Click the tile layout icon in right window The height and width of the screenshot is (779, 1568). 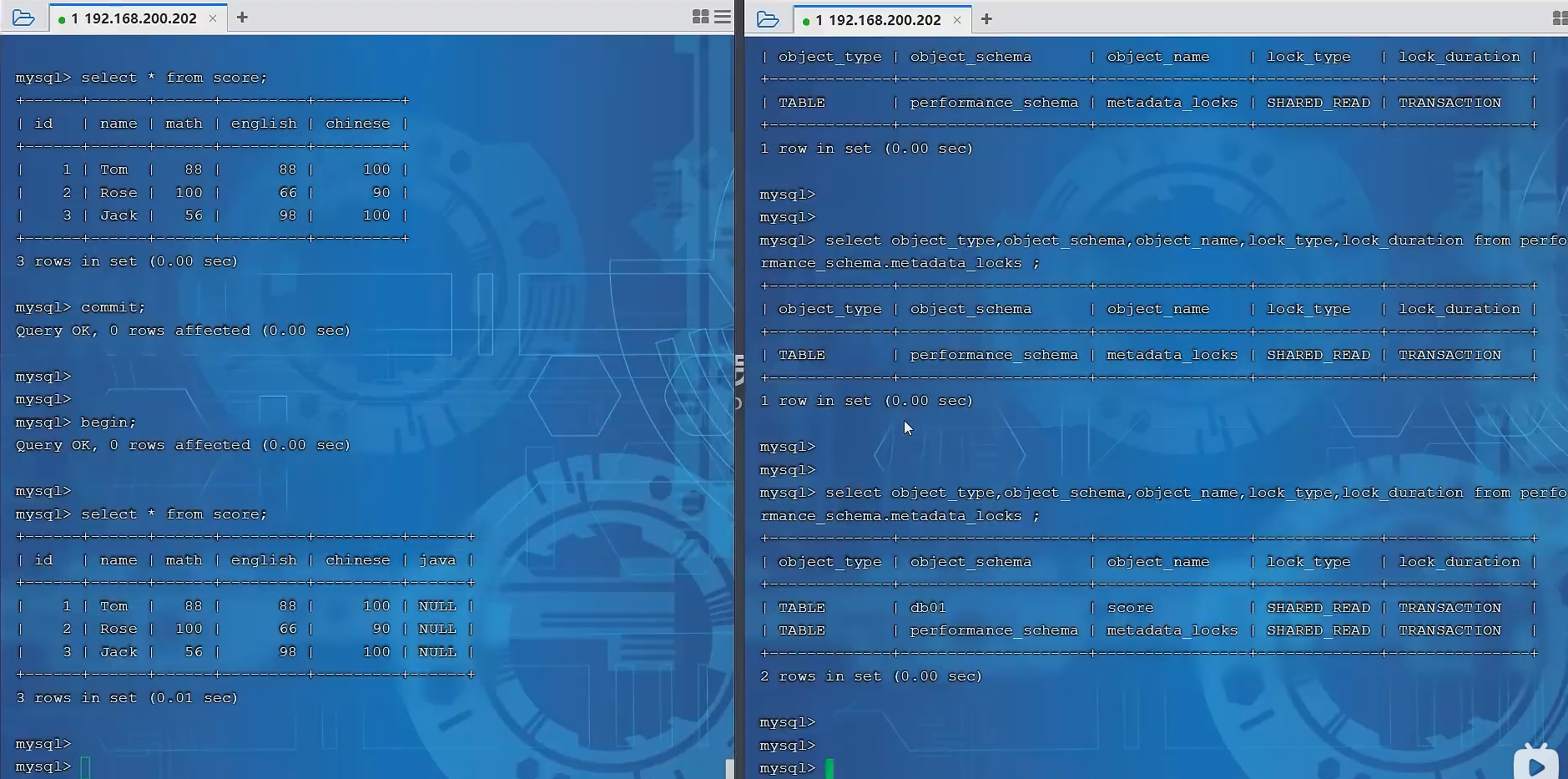tap(1560, 18)
